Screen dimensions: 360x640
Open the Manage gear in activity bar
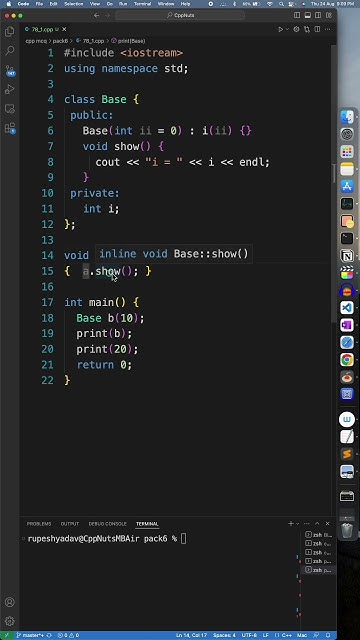[10, 621]
